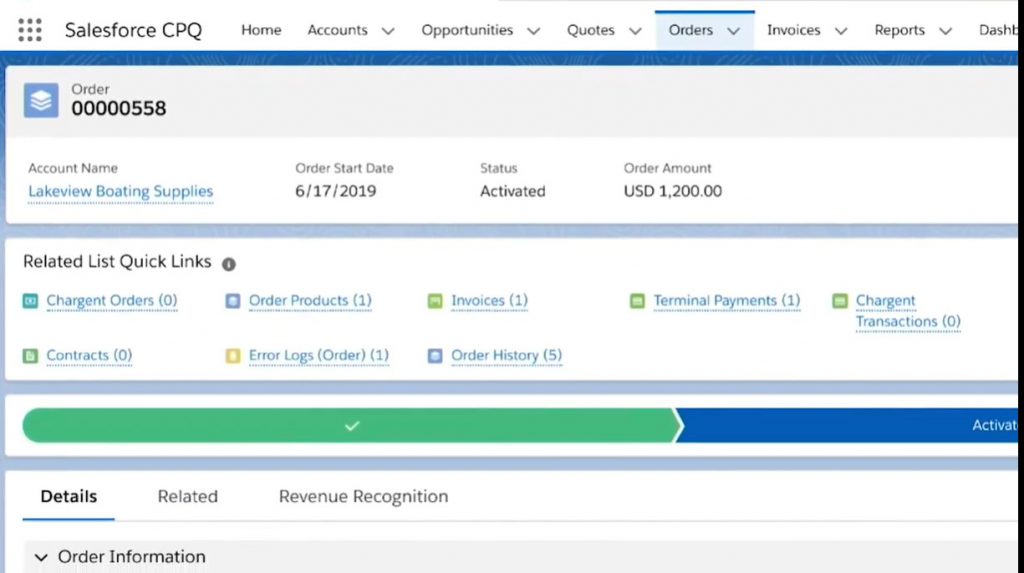
Task: Click the Salesforce CPQ app name
Action: tap(133, 30)
